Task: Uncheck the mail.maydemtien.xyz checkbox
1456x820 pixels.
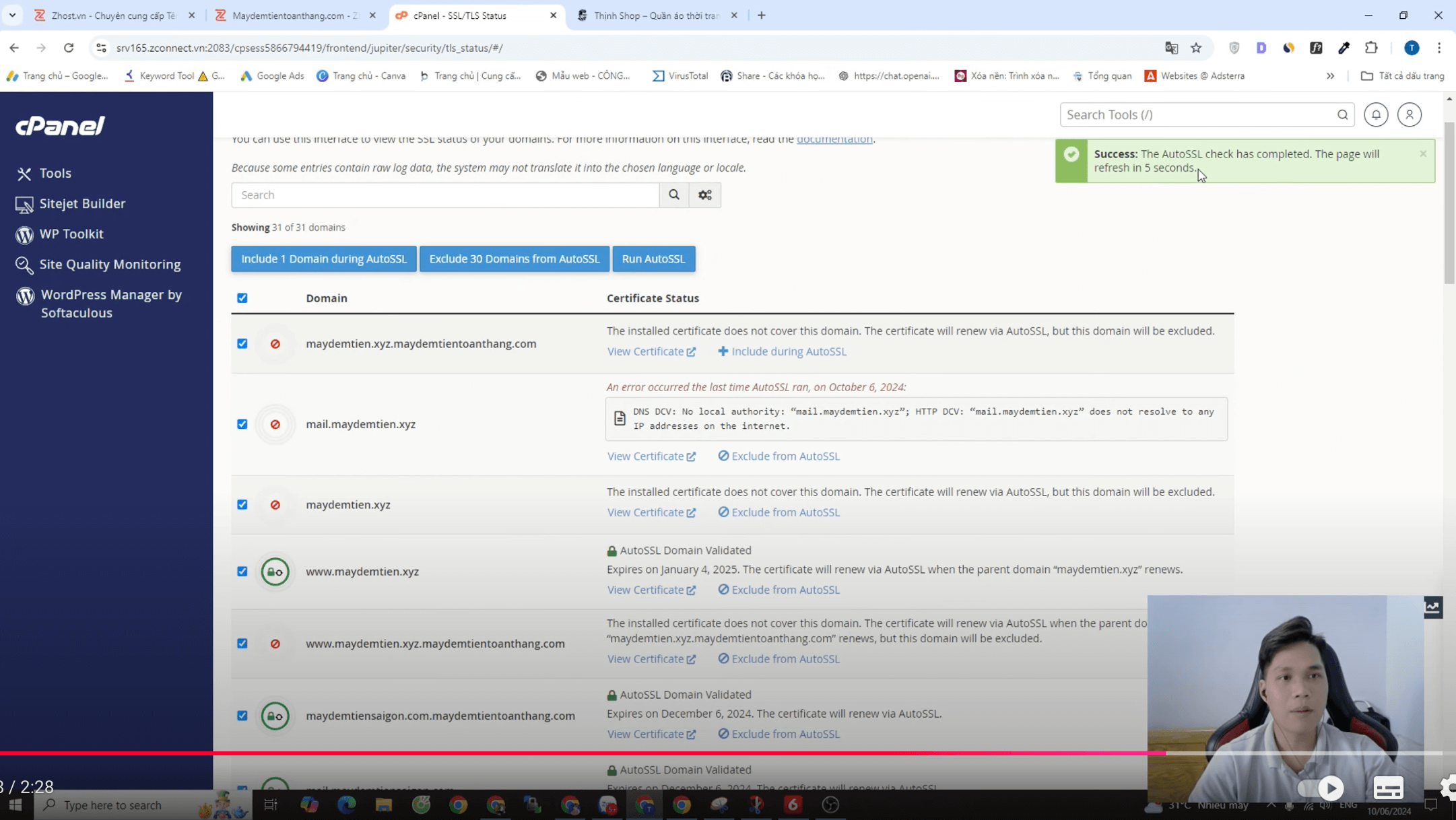Action: click(242, 424)
